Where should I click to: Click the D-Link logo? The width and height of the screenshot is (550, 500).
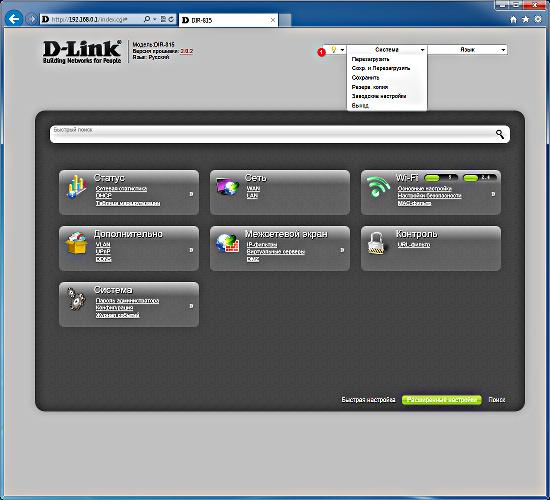coord(82,52)
